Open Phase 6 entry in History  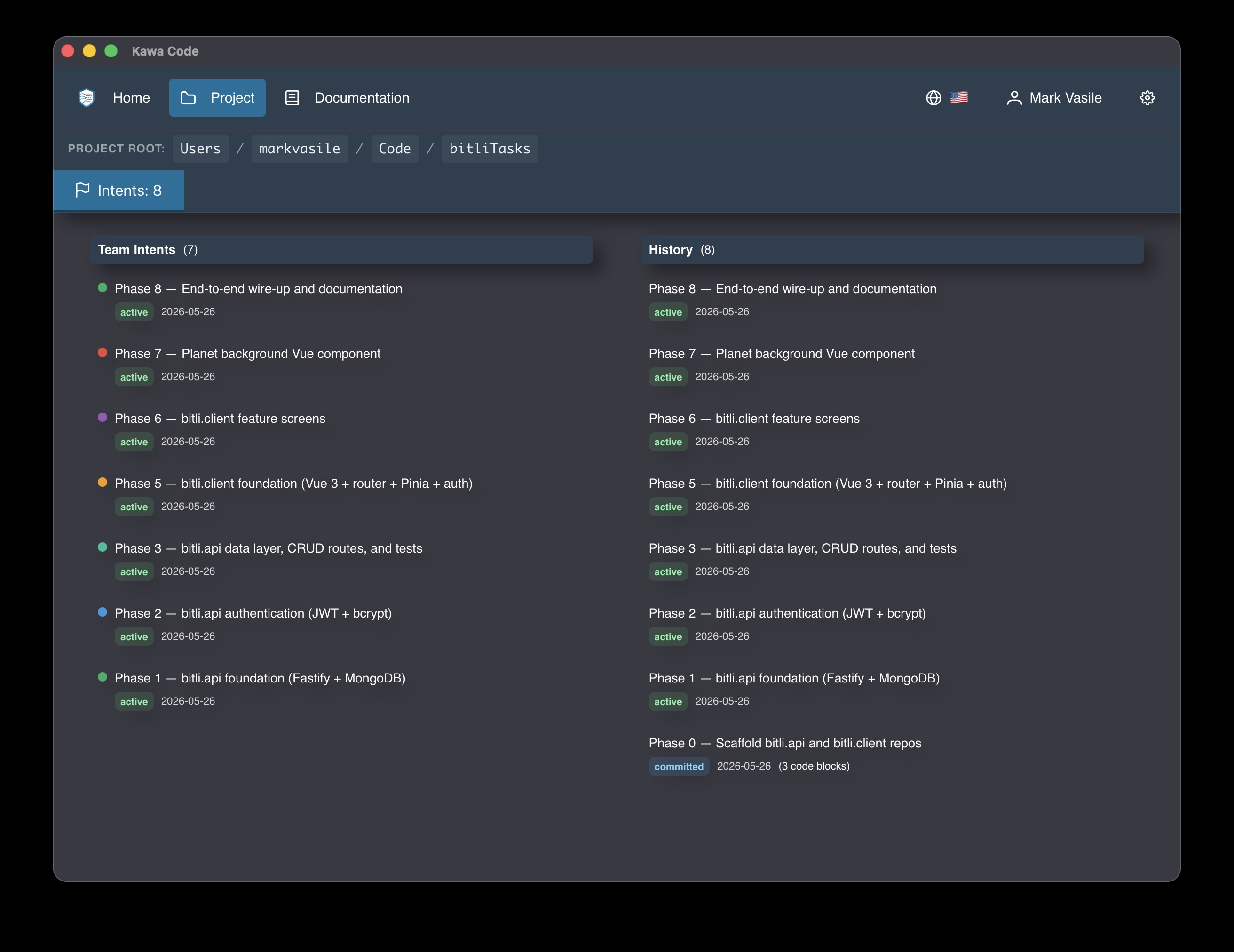[x=754, y=419]
